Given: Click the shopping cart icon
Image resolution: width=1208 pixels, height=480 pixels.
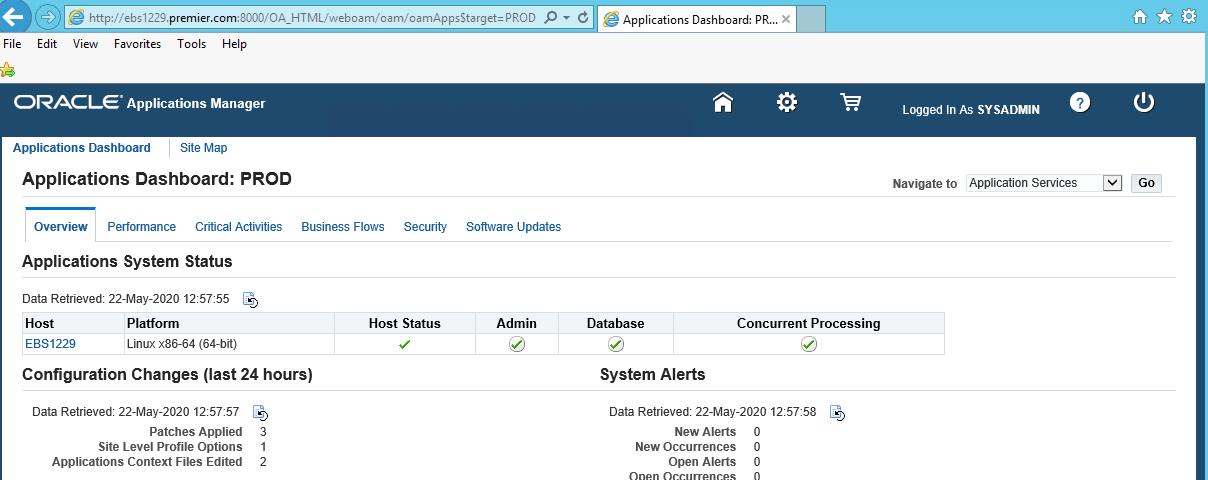Looking at the screenshot, I should coord(851,103).
